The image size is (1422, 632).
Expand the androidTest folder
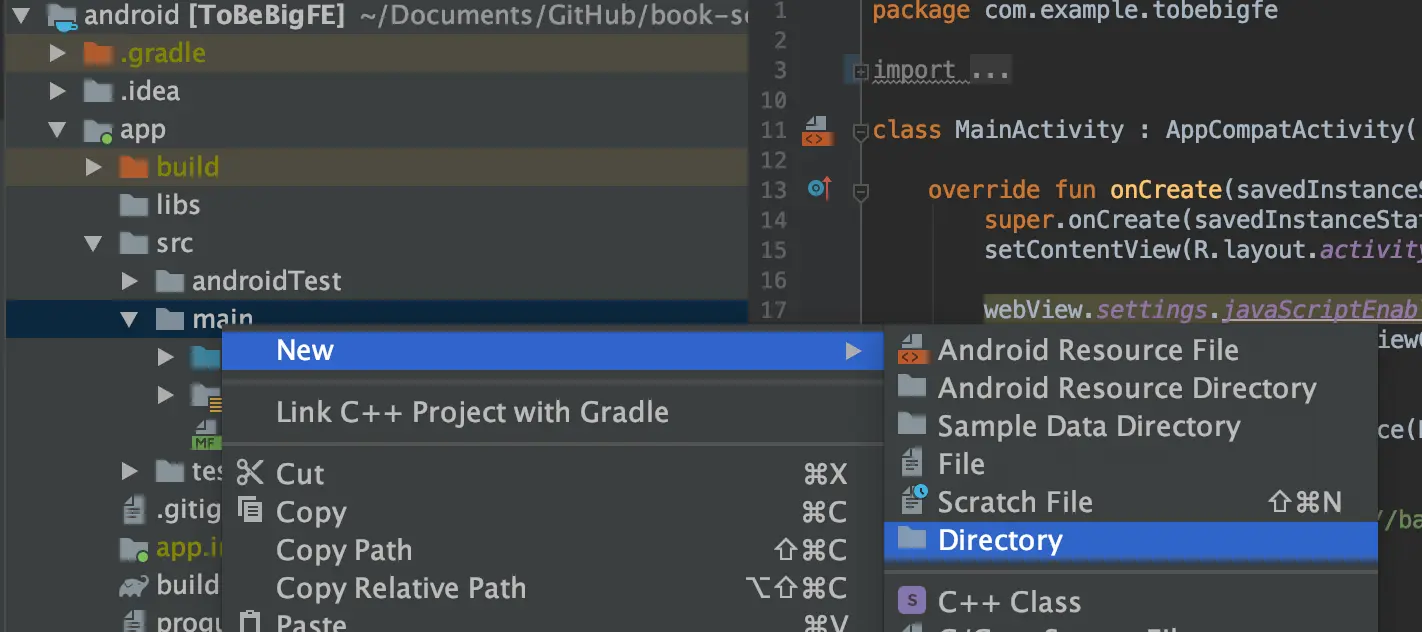point(130,281)
